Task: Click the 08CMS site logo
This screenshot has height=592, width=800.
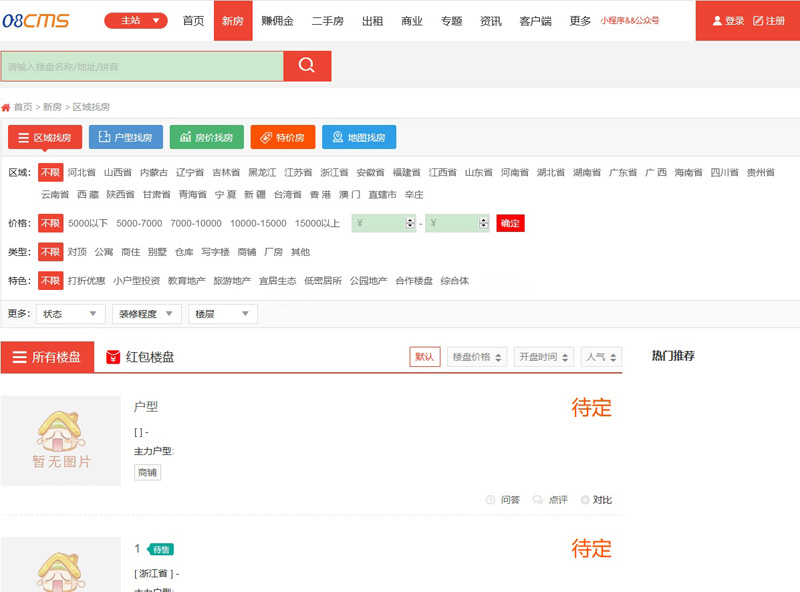Action: [36, 20]
